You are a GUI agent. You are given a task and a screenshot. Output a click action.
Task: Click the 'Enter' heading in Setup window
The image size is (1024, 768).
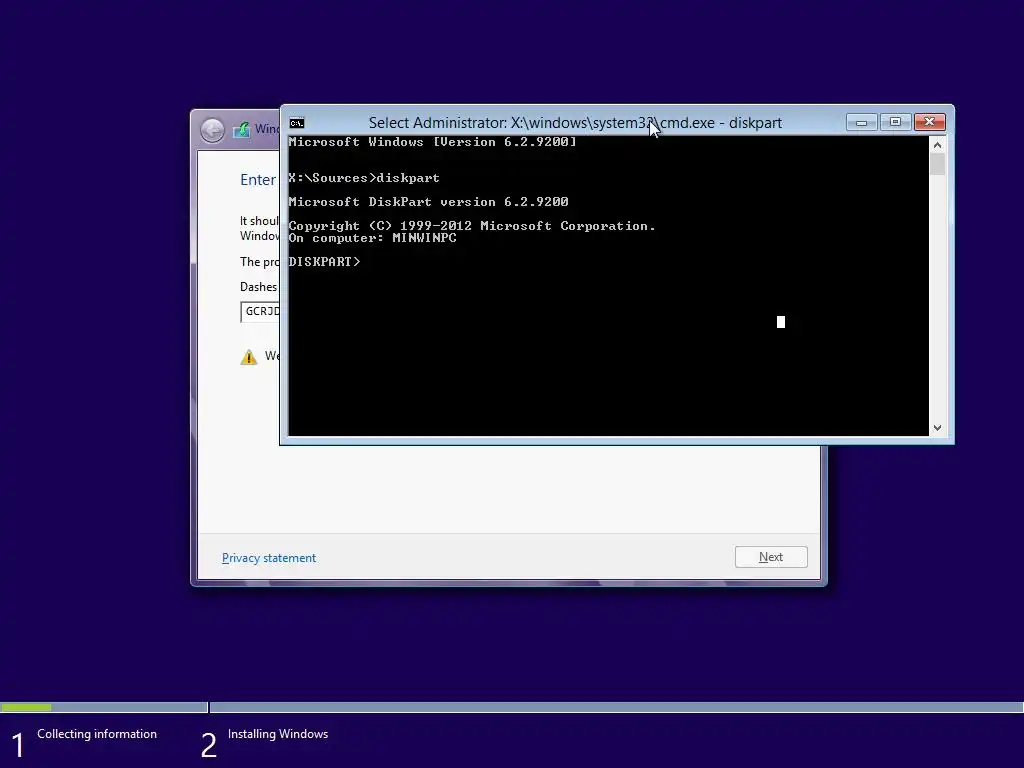coord(258,180)
